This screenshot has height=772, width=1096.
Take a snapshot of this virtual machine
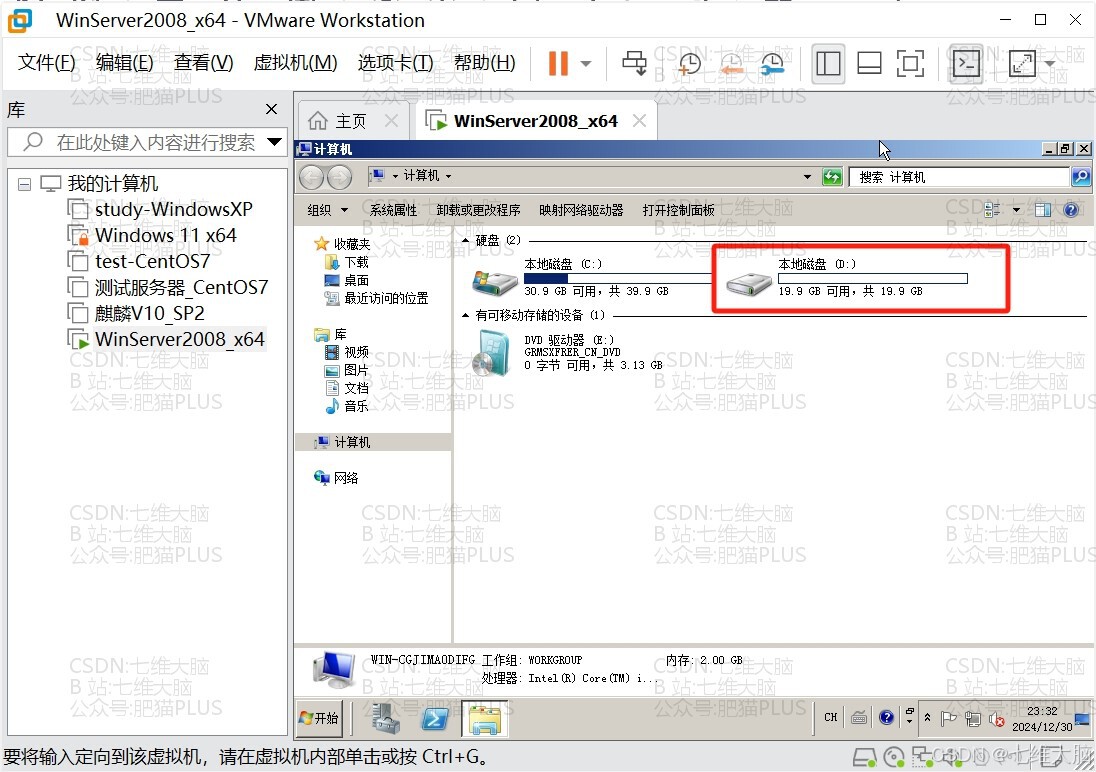[689, 64]
